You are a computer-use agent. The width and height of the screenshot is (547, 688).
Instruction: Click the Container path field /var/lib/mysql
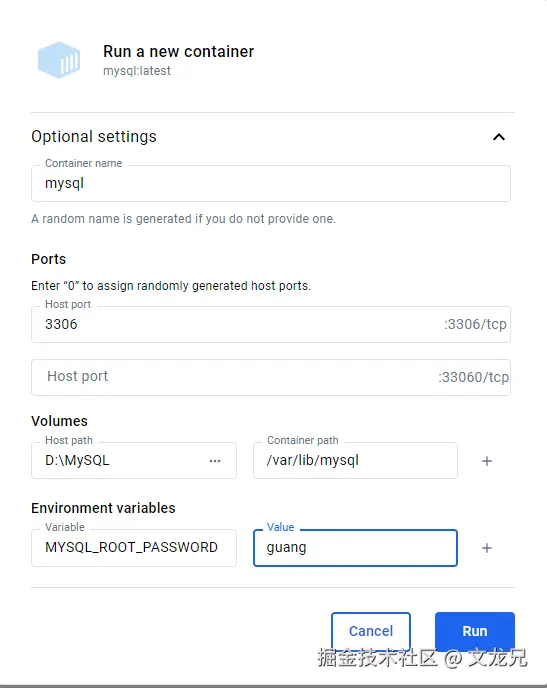click(355, 460)
